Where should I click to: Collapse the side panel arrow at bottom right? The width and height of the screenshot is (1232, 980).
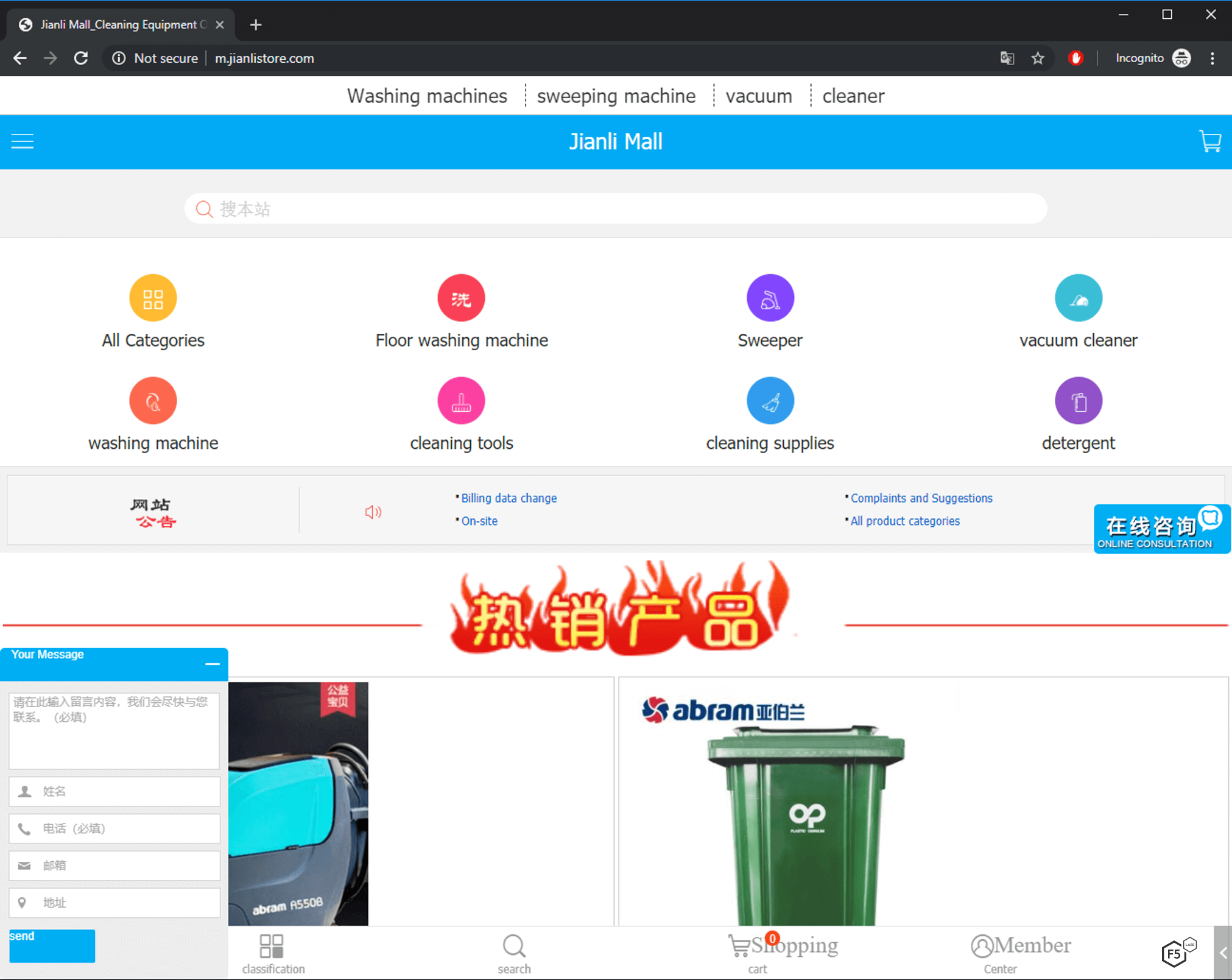pos(1222,953)
